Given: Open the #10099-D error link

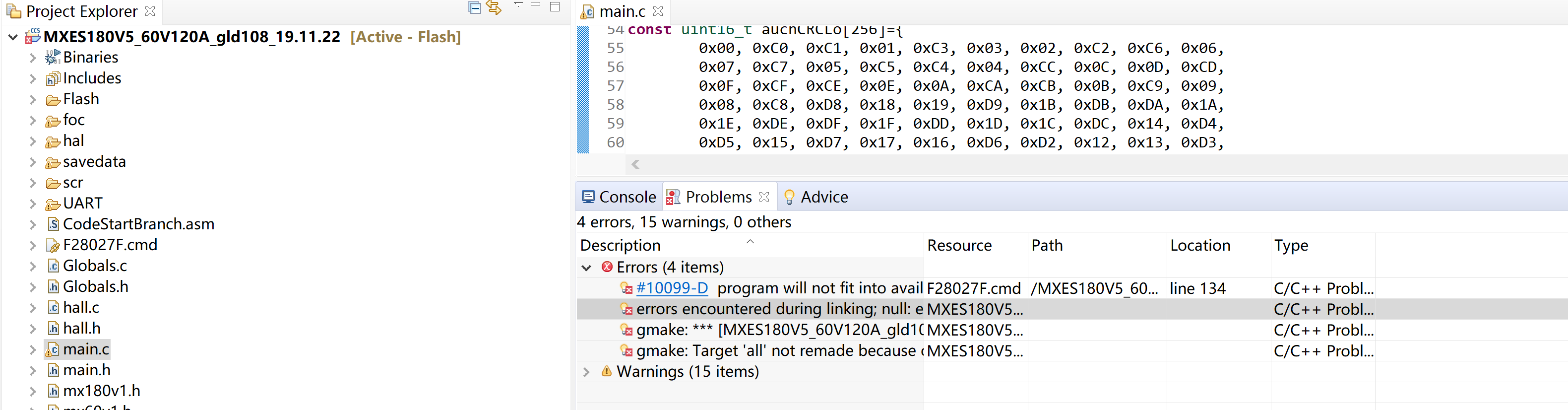Looking at the screenshot, I should (671, 288).
